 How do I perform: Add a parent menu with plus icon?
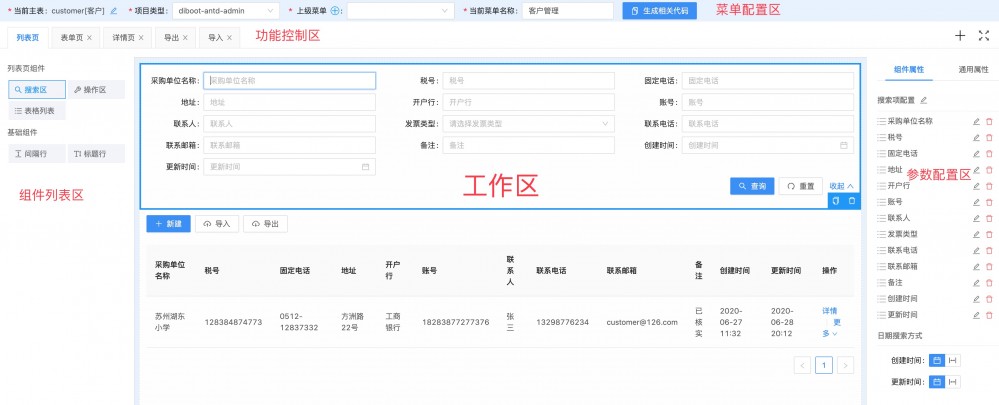click(335, 11)
